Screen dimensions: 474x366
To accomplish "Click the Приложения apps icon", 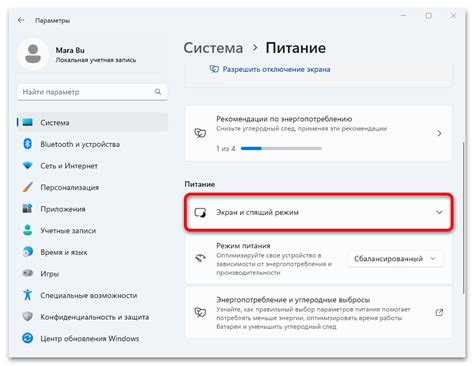I will pyautogui.click(x=28, y=209).
